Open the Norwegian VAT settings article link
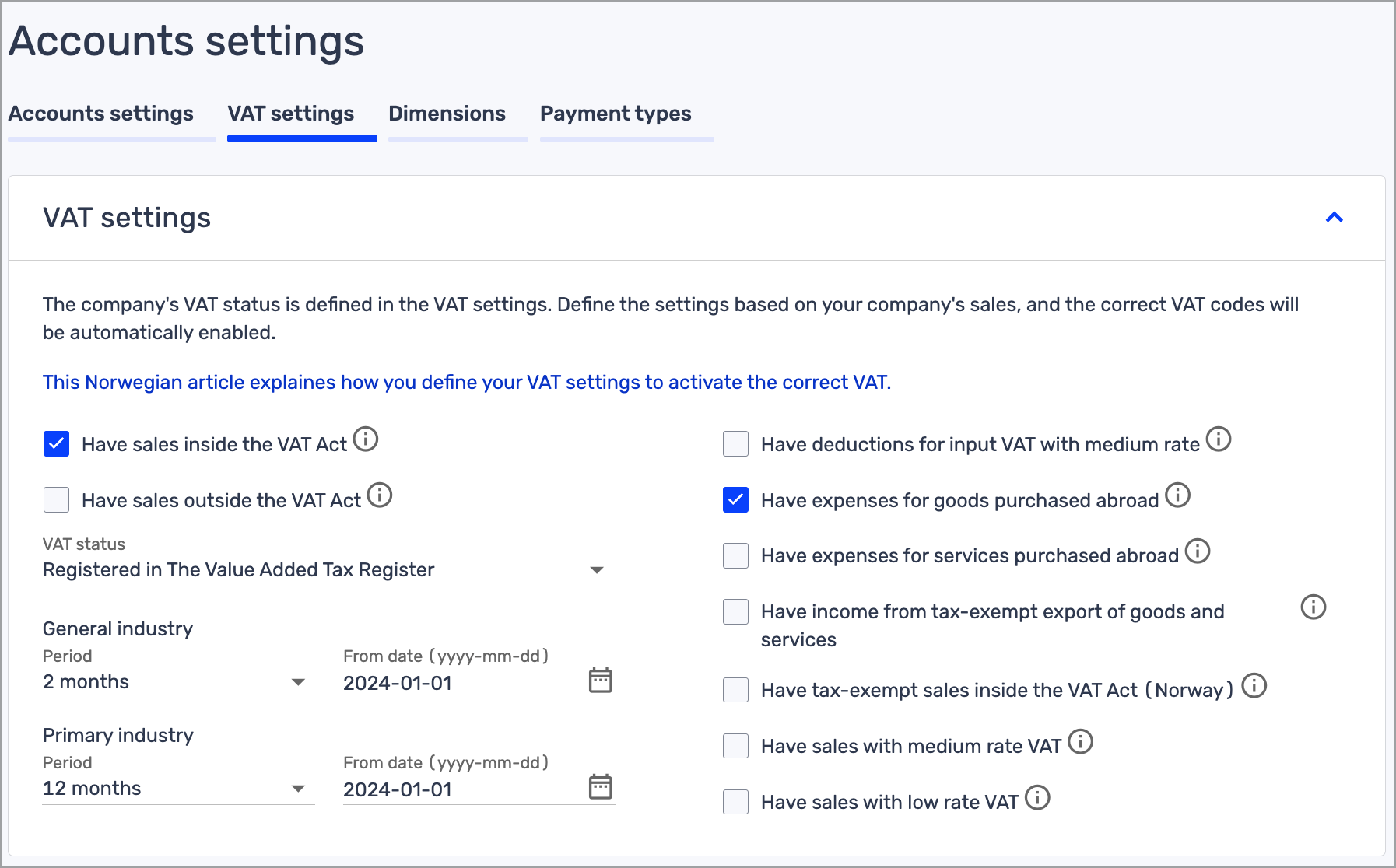The height and width of the screenshot is (868, 1396). 466,382
